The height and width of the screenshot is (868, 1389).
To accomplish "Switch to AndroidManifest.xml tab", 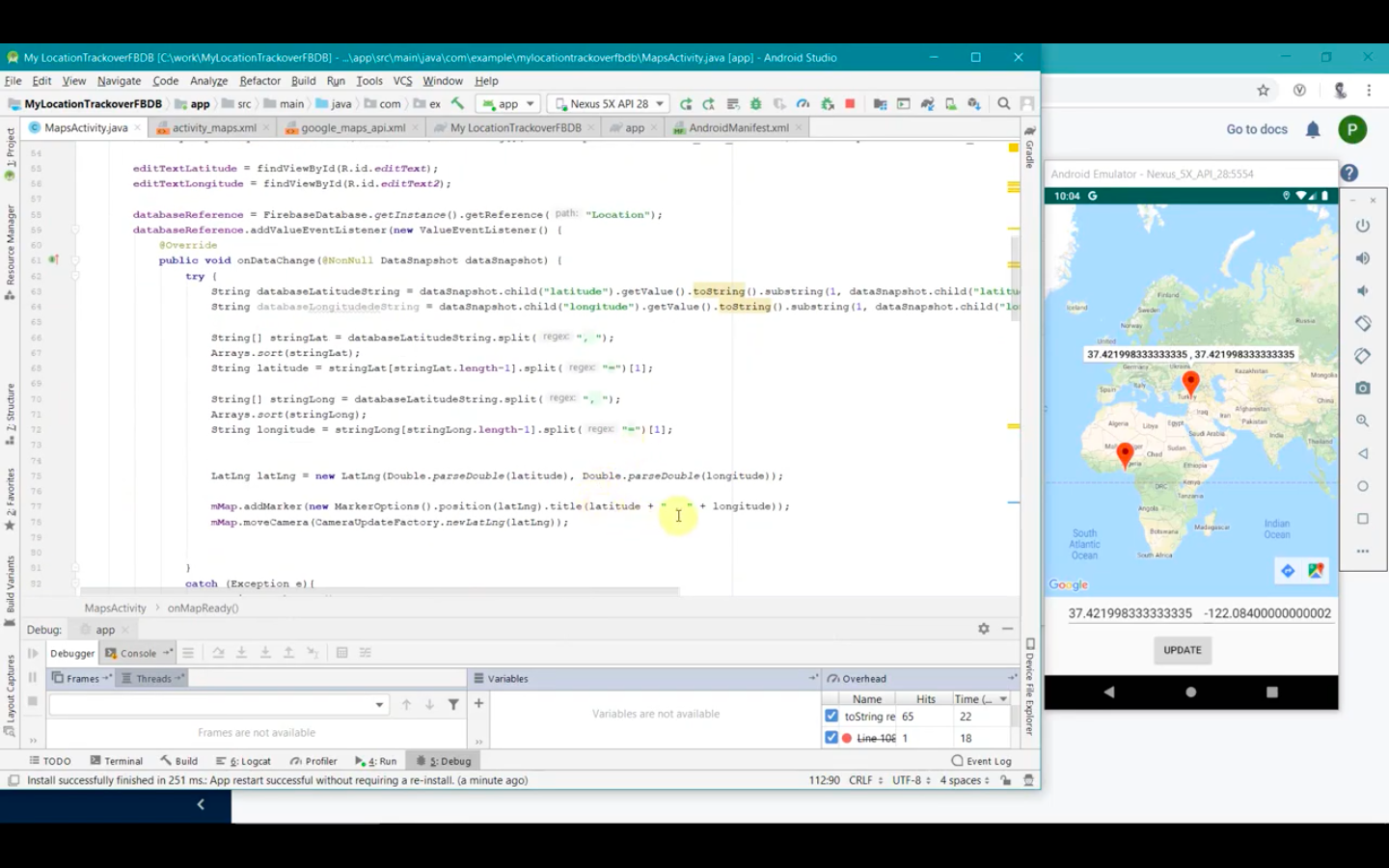I will click(x=739, y=127).
